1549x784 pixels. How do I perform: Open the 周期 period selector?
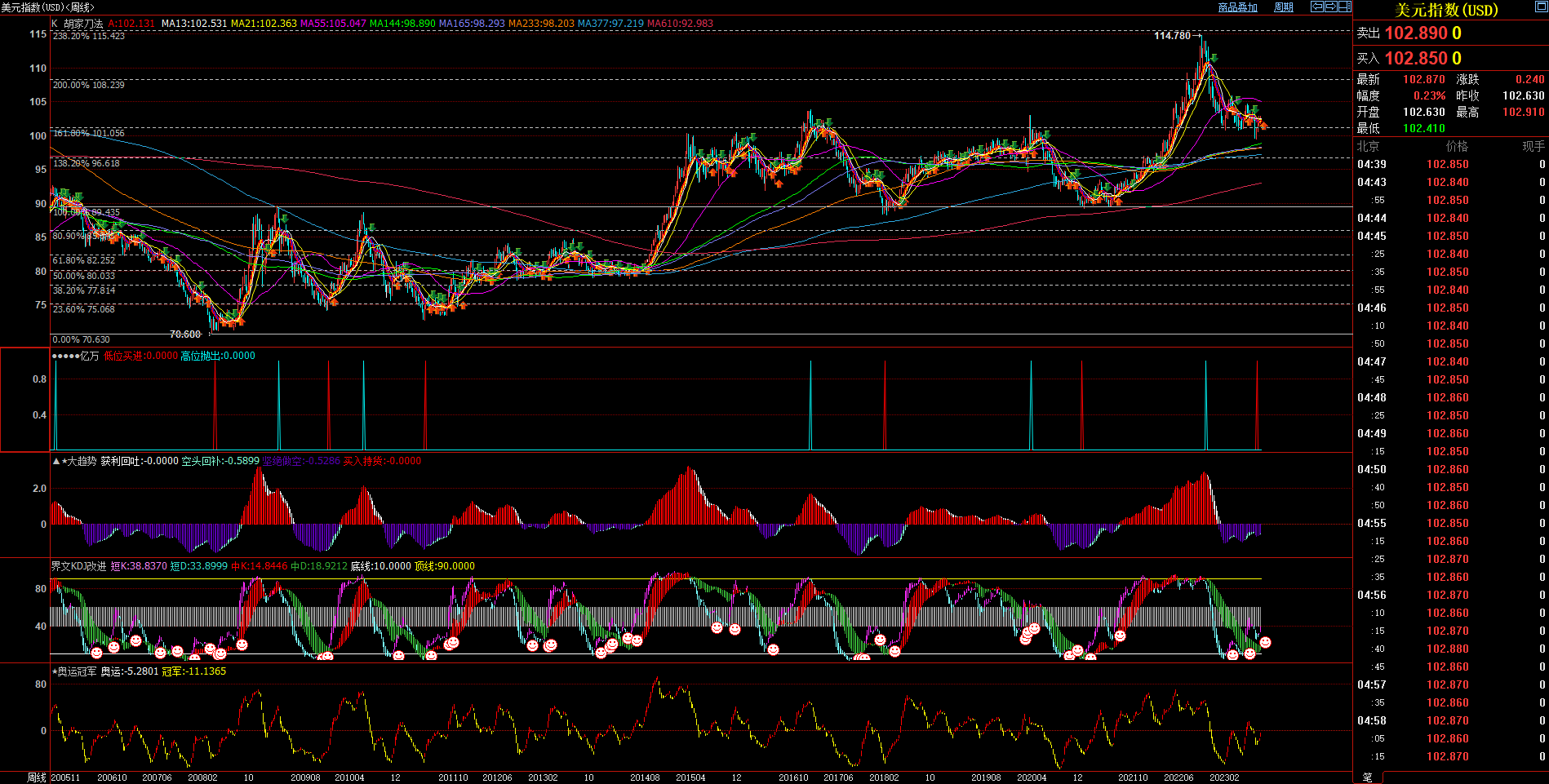1284,7
